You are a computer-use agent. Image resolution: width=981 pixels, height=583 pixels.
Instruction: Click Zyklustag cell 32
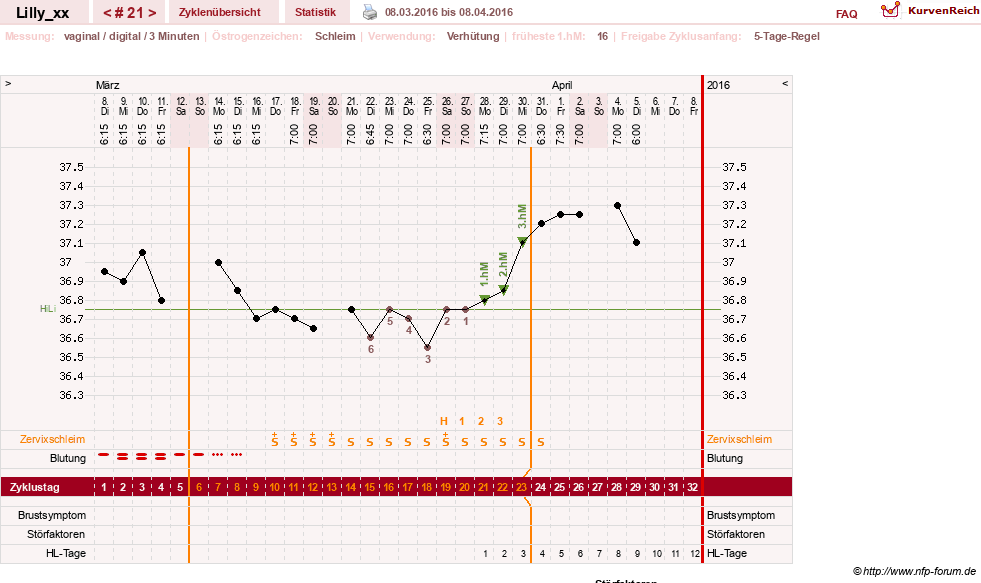tap(692, 487)
